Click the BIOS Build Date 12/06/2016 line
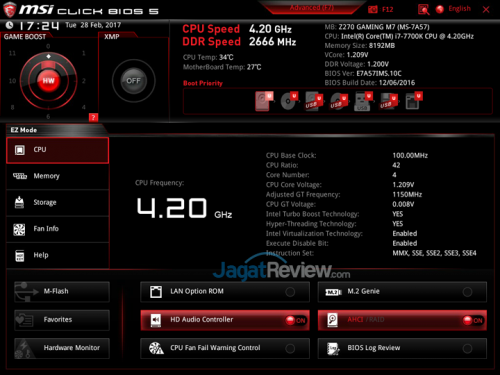The height and width of the screenshot is (375, 500). pos(370,83)
